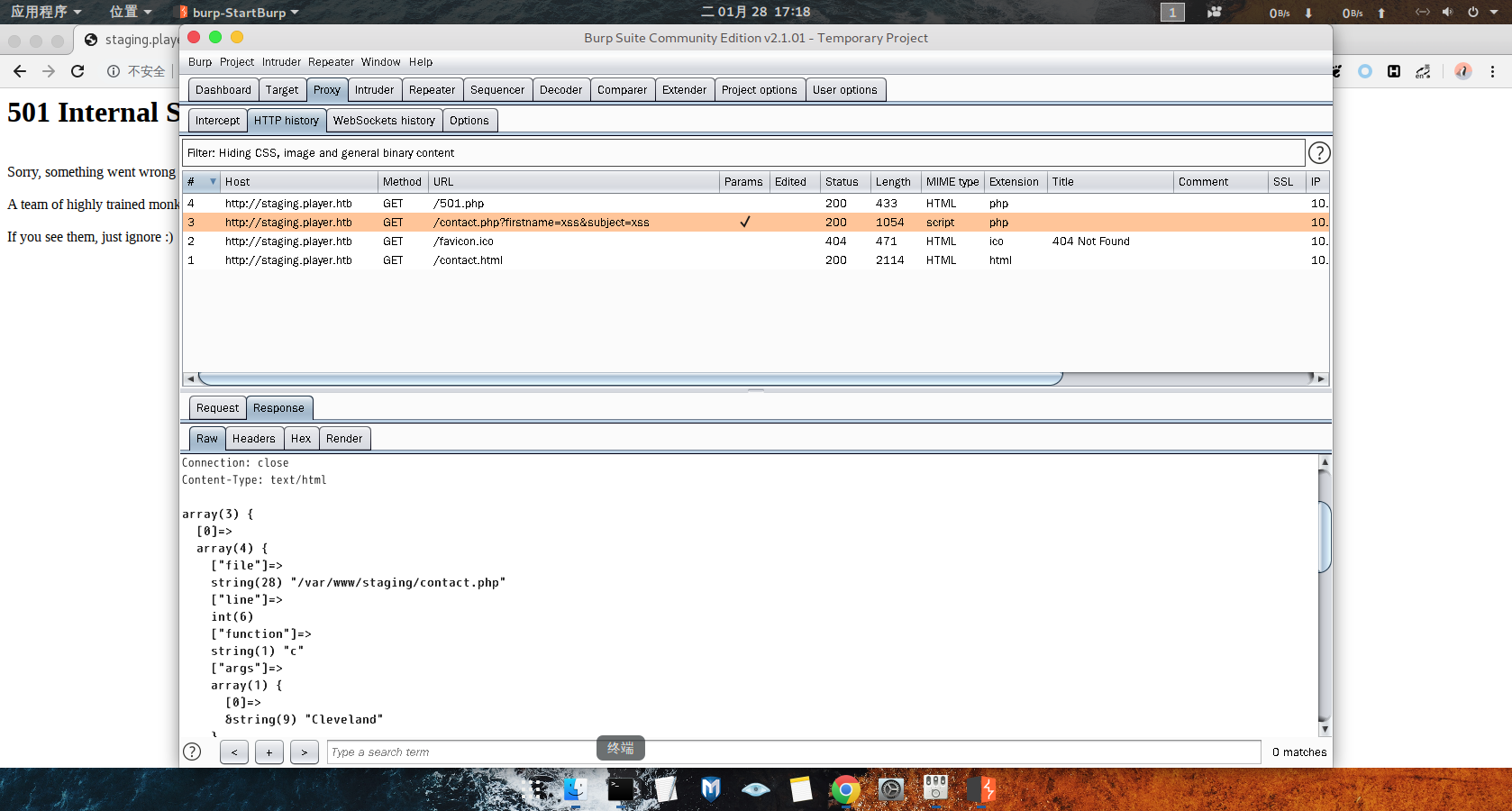Open Burp Suite orange icon in dock

(982, 790)
